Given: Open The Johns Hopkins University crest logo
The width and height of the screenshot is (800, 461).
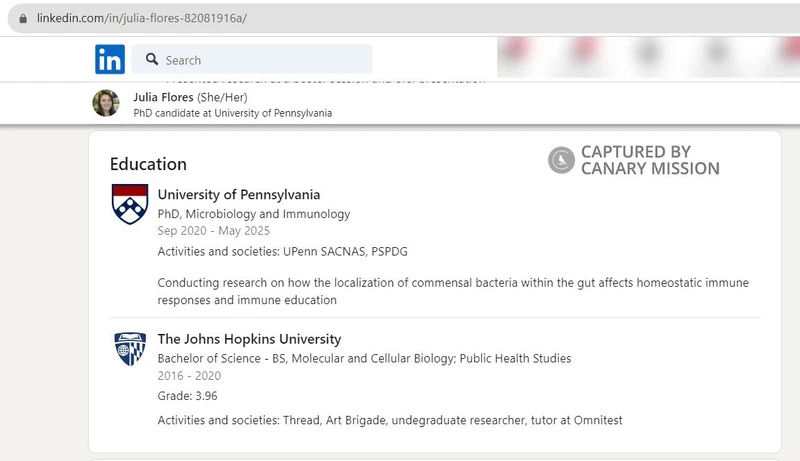Looking at the screenshot, I should point(130,349).
